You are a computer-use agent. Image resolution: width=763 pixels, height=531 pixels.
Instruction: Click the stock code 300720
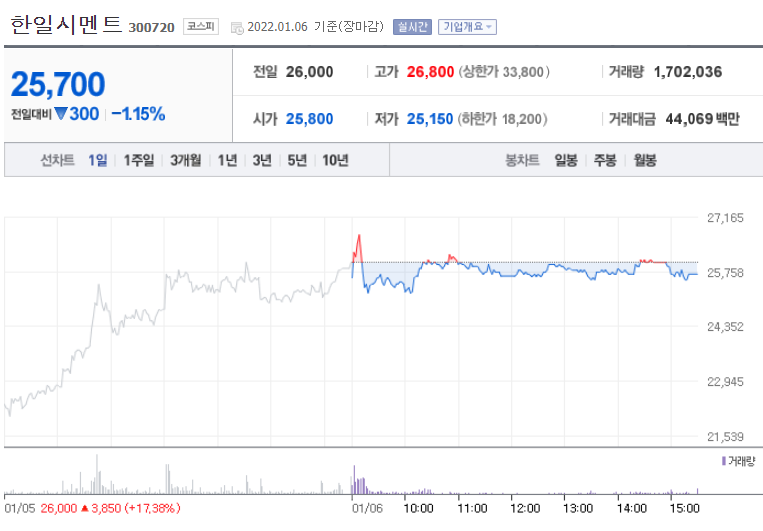click(x=151, y=27)
